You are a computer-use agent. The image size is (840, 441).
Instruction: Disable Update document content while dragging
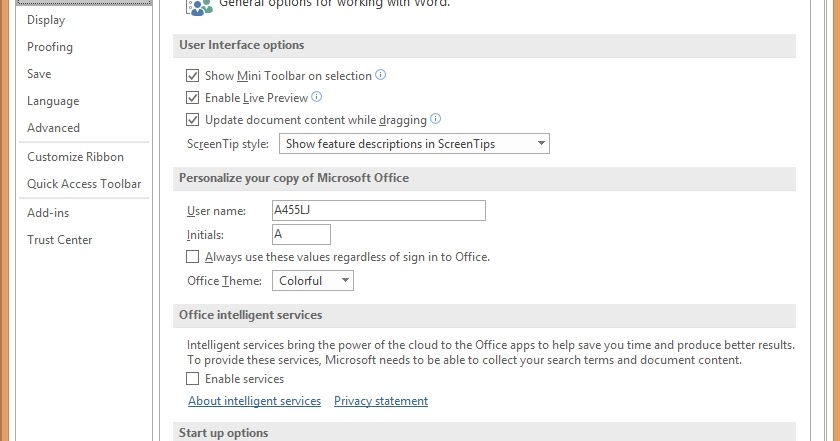[193, 120]
